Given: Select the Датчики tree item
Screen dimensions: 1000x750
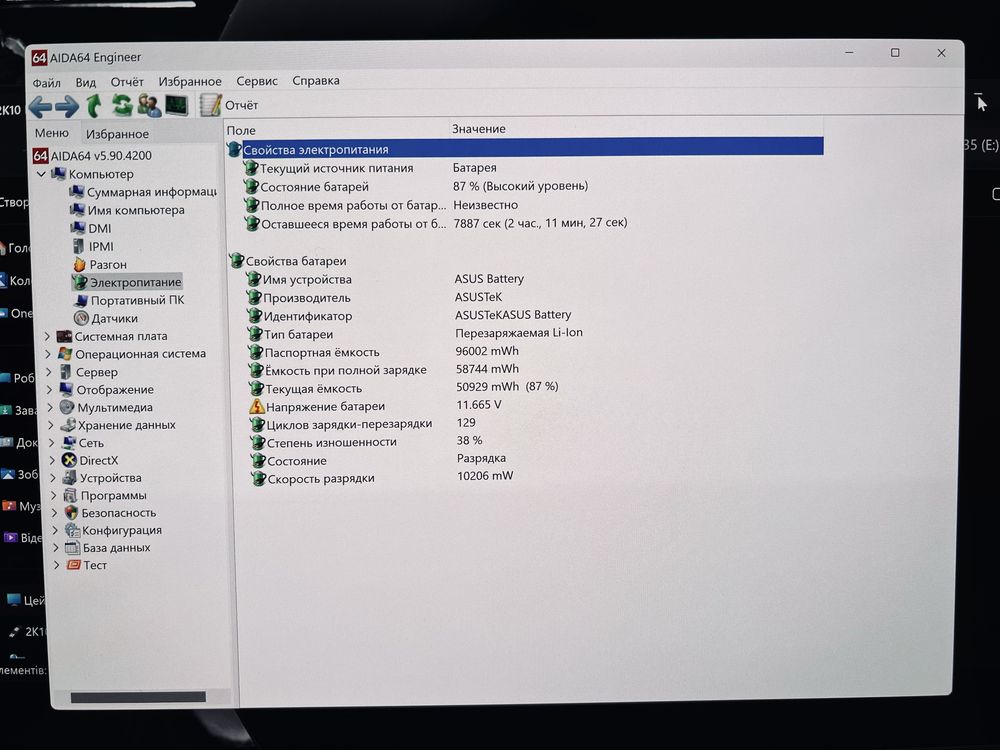Looking at the screenshot, I should [x=106, y=318].
